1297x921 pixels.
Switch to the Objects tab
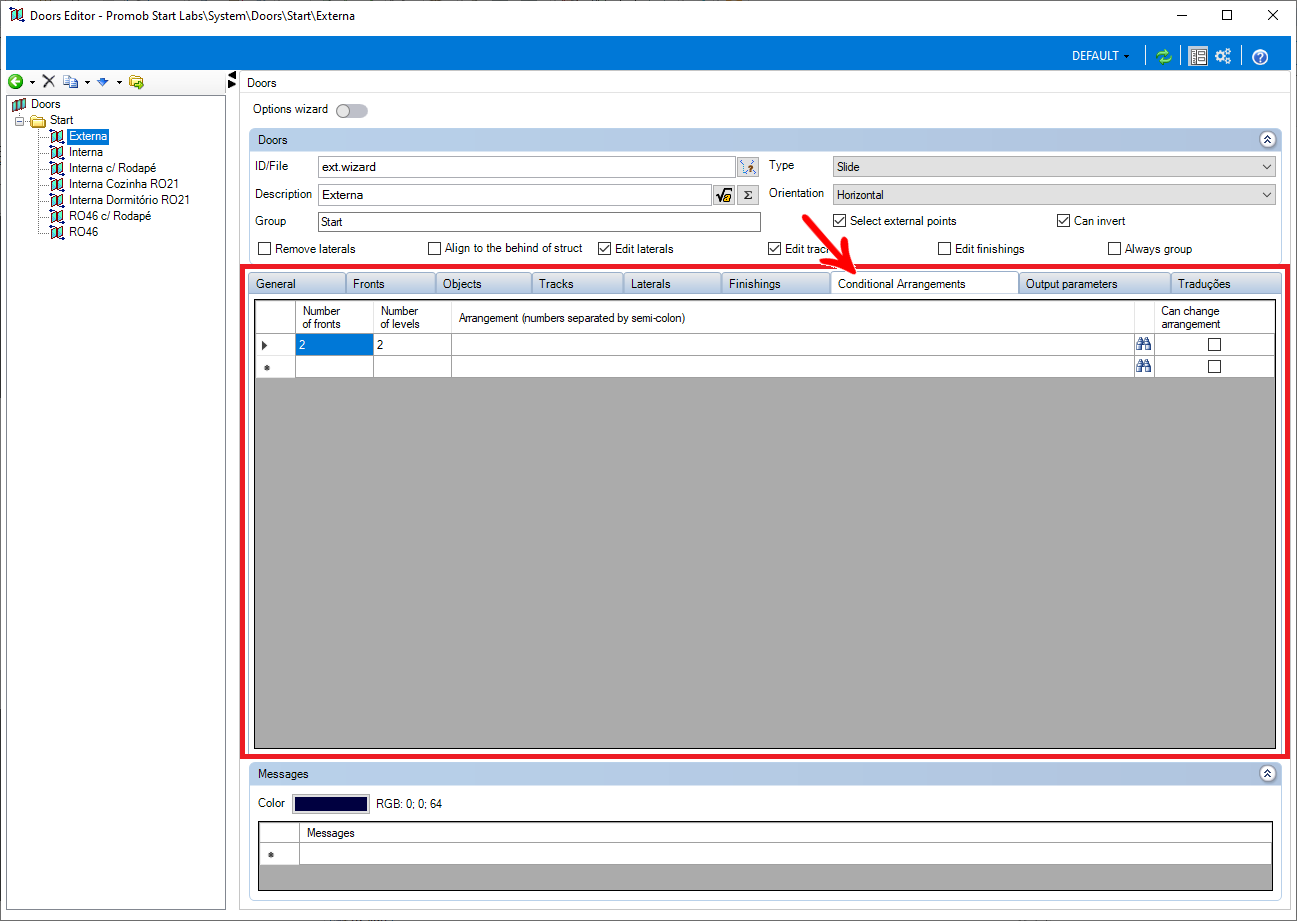click(x=483, y=284)
